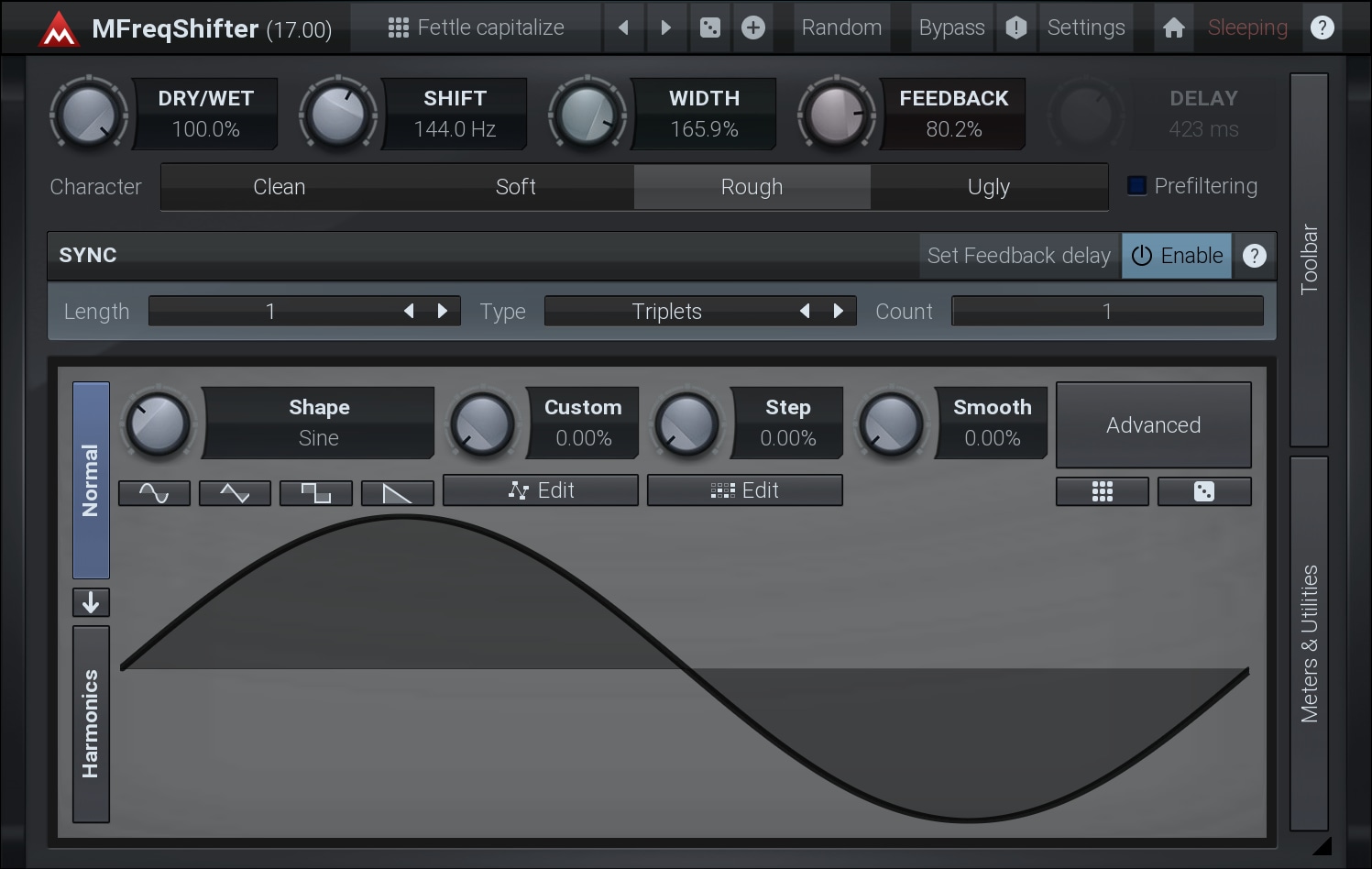Collapse the oscillator panel down arrow
The image size is (1372, 869).
pyautogui.click(x=91, y=602)
